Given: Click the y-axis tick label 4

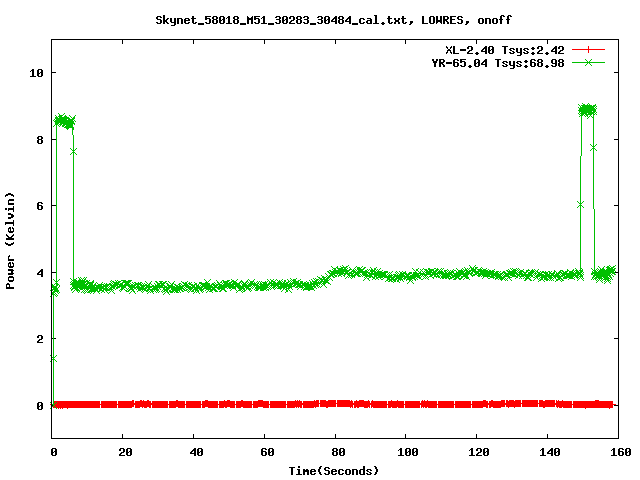Looking at the screenshot, I should coord(40,273).
